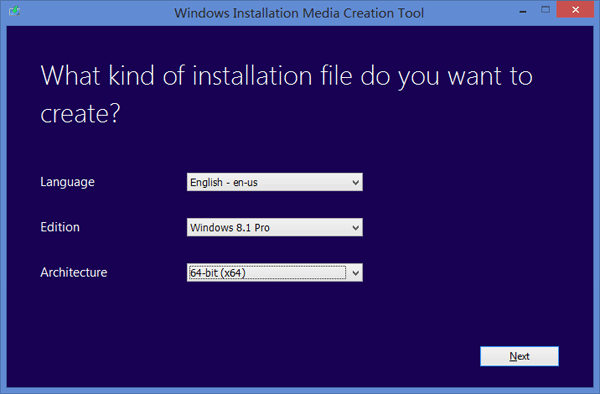Open the Language dropdown
This screenshot has height=394, width=600.
tap(274, 182)
